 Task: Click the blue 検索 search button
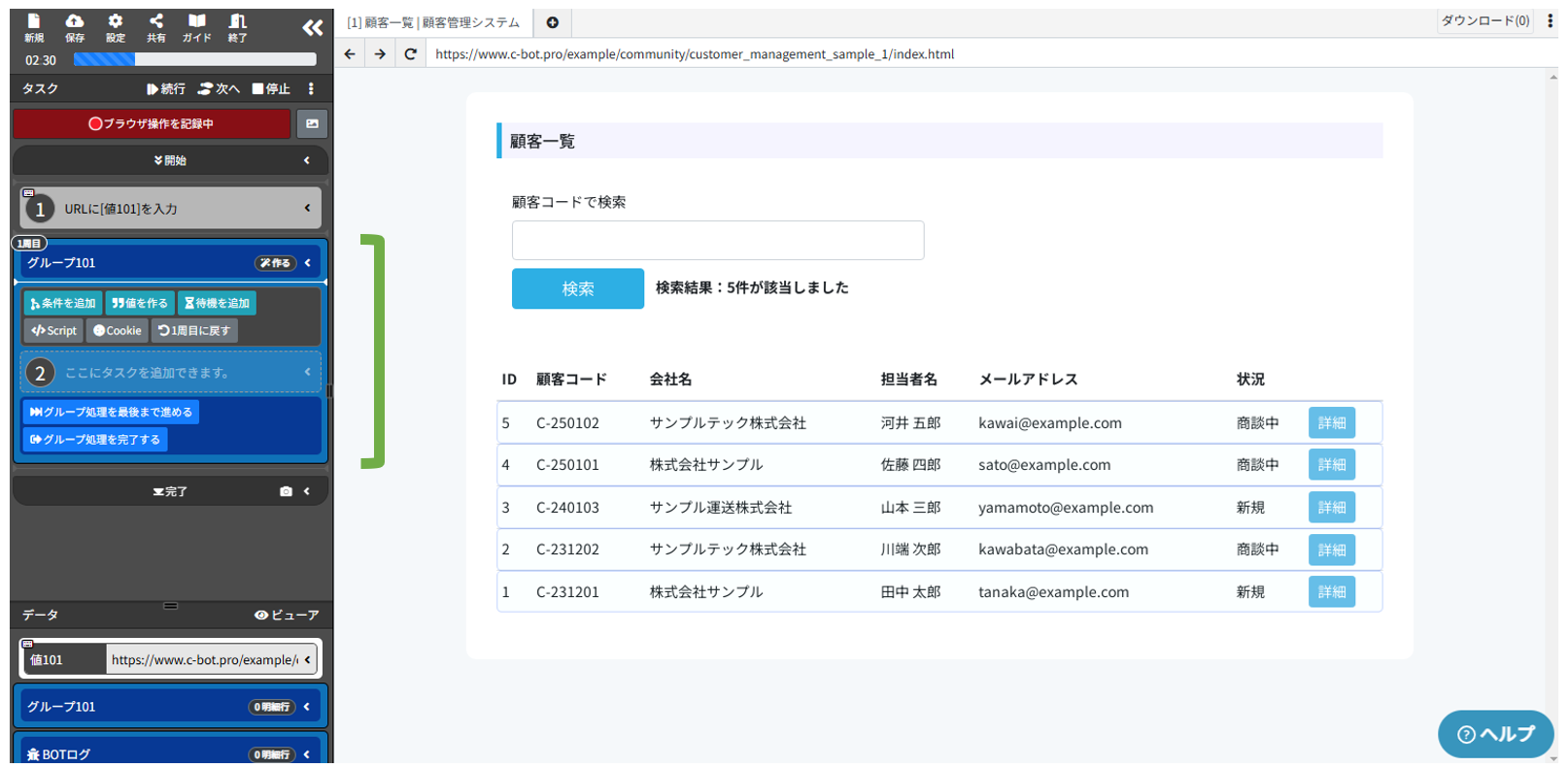[578, 288]
